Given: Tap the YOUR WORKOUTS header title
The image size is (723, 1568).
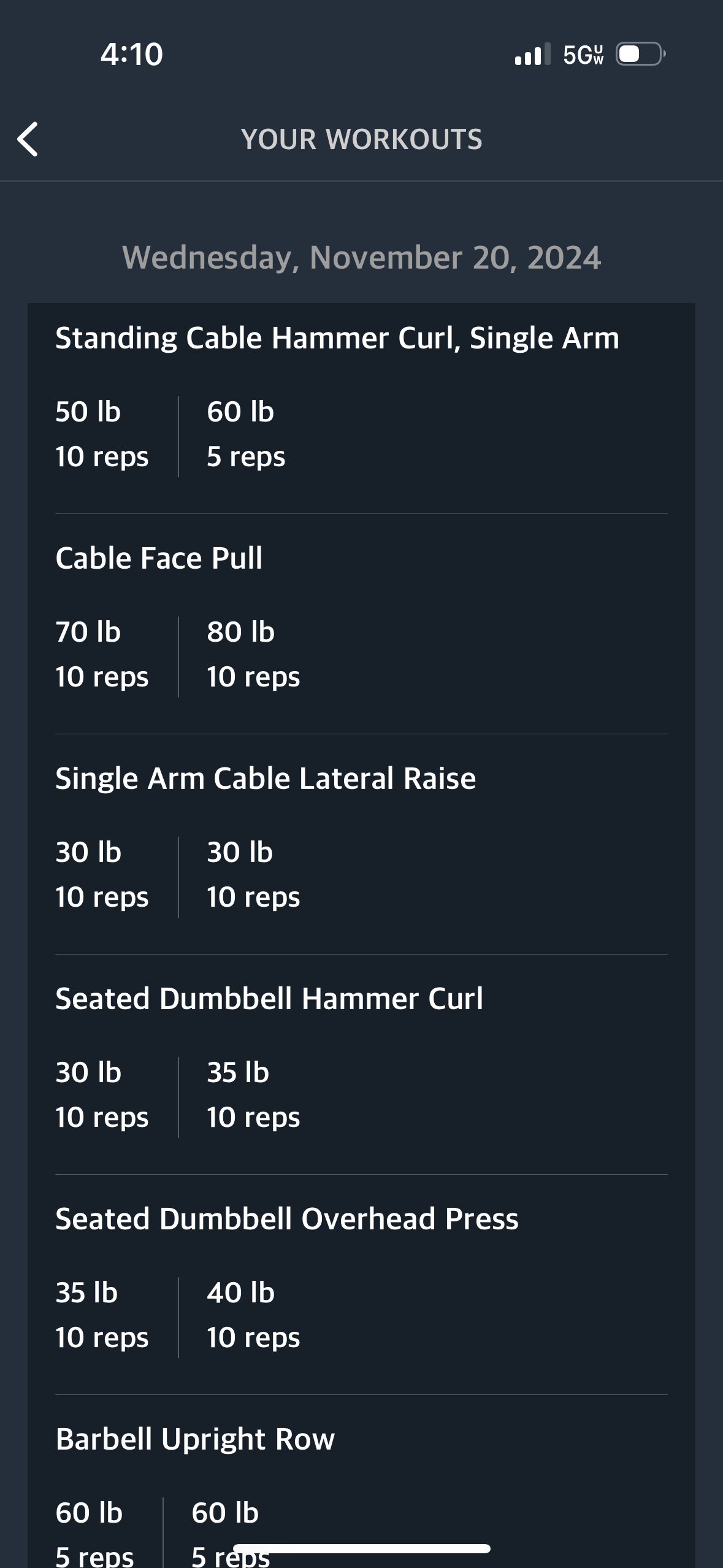Looking at the screenshot, I should pyautogui.click(x=362, y=139).
